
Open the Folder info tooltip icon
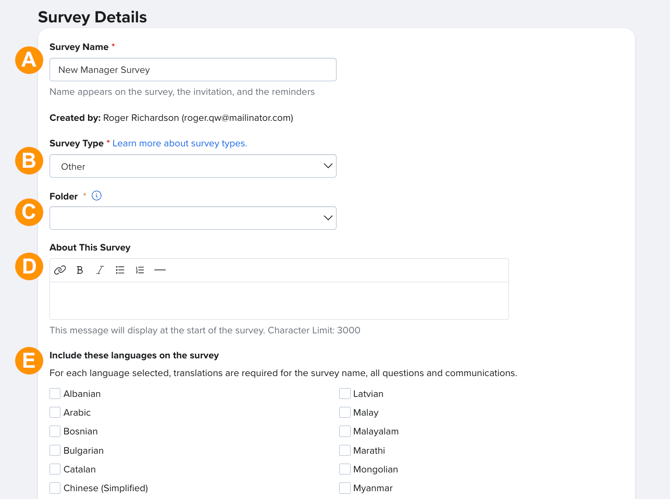[97, 196]
